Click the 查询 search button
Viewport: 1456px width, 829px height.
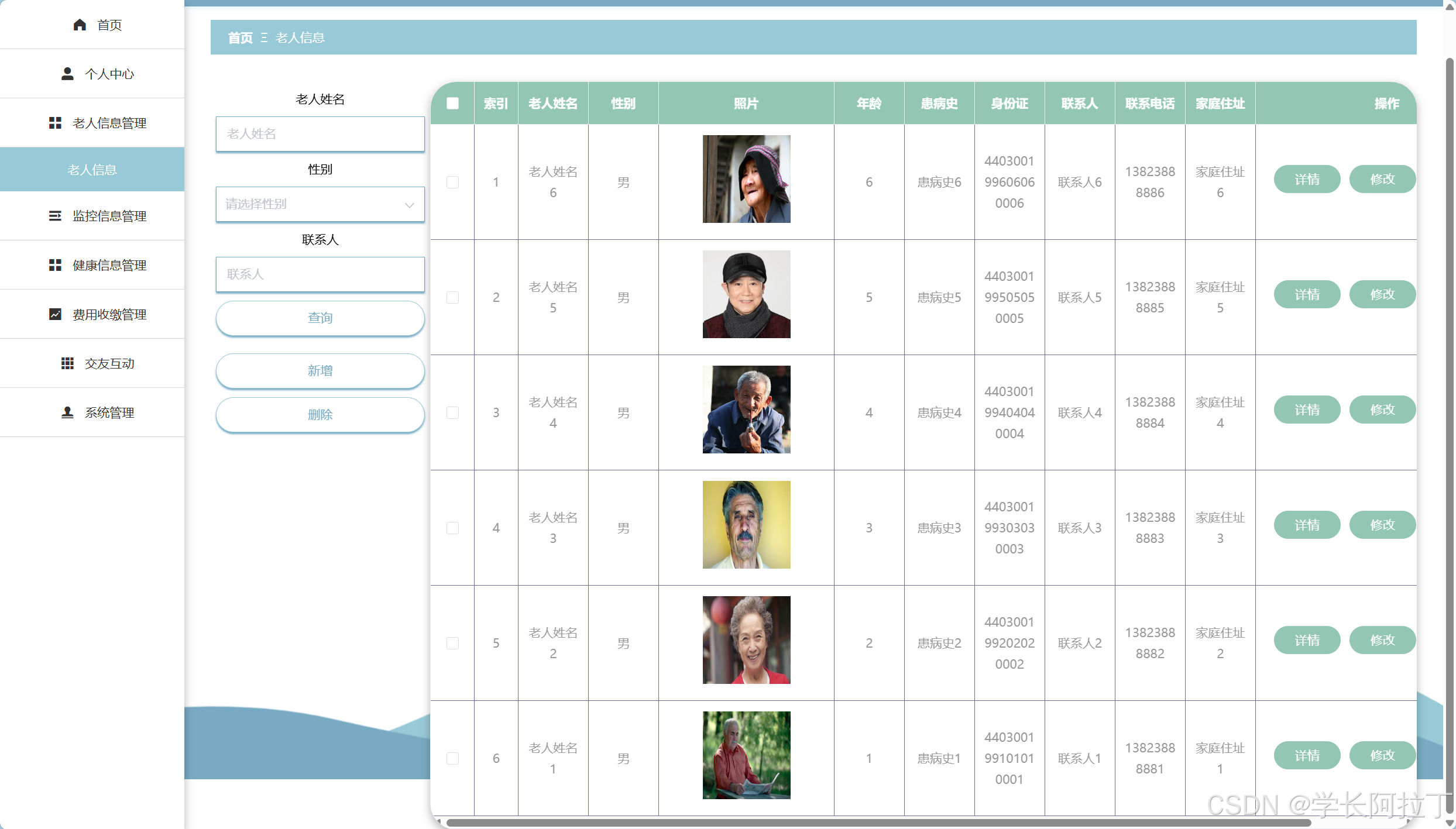(x=320, y=318)
